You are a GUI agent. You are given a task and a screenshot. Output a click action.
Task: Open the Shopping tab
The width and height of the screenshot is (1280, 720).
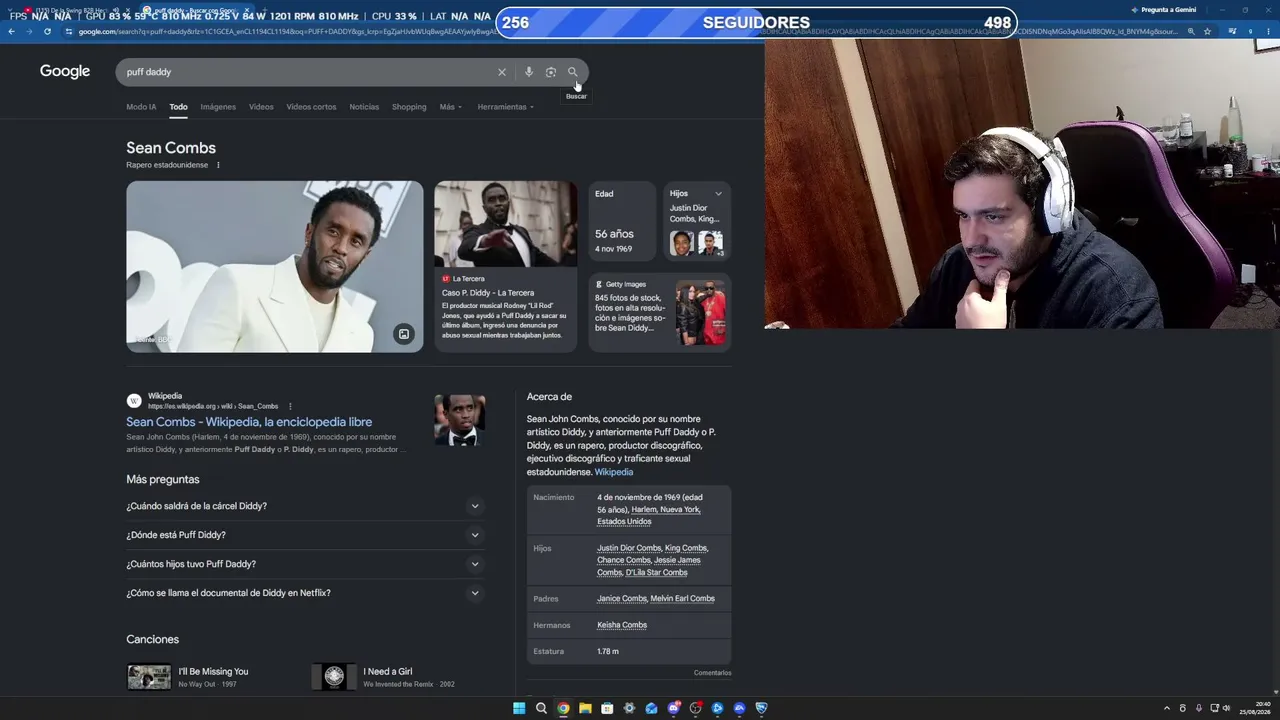[x=409, y=107]
